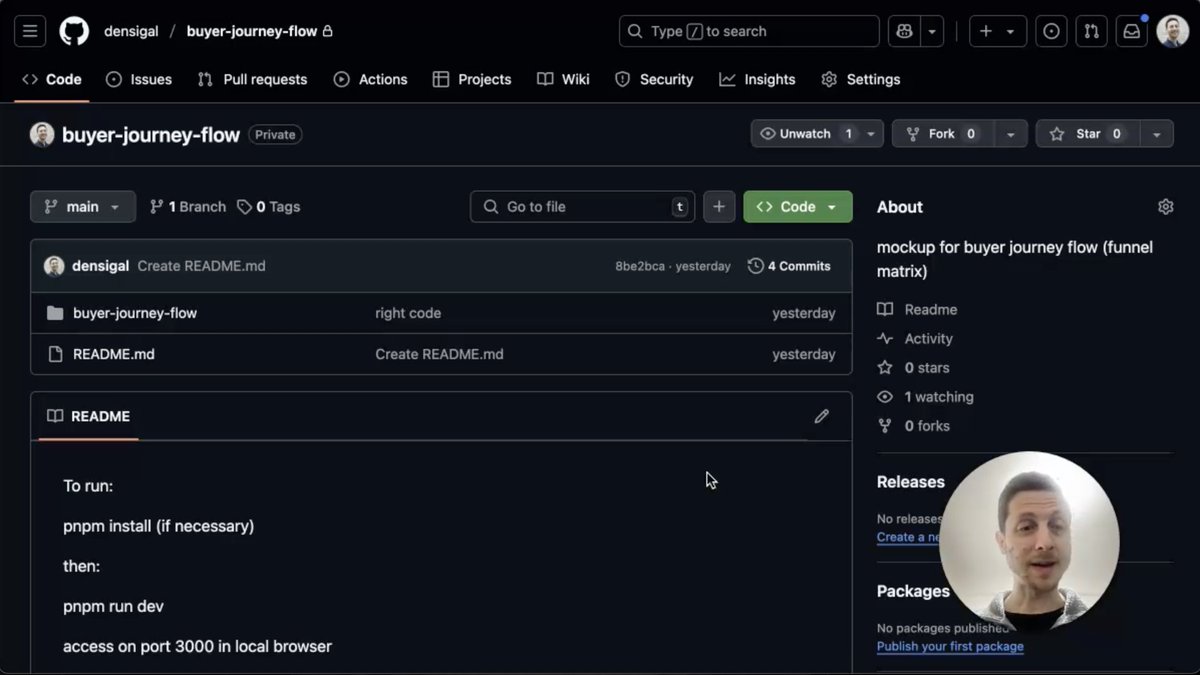
Task: Switch to the Wiki tab
Action: 563,79
